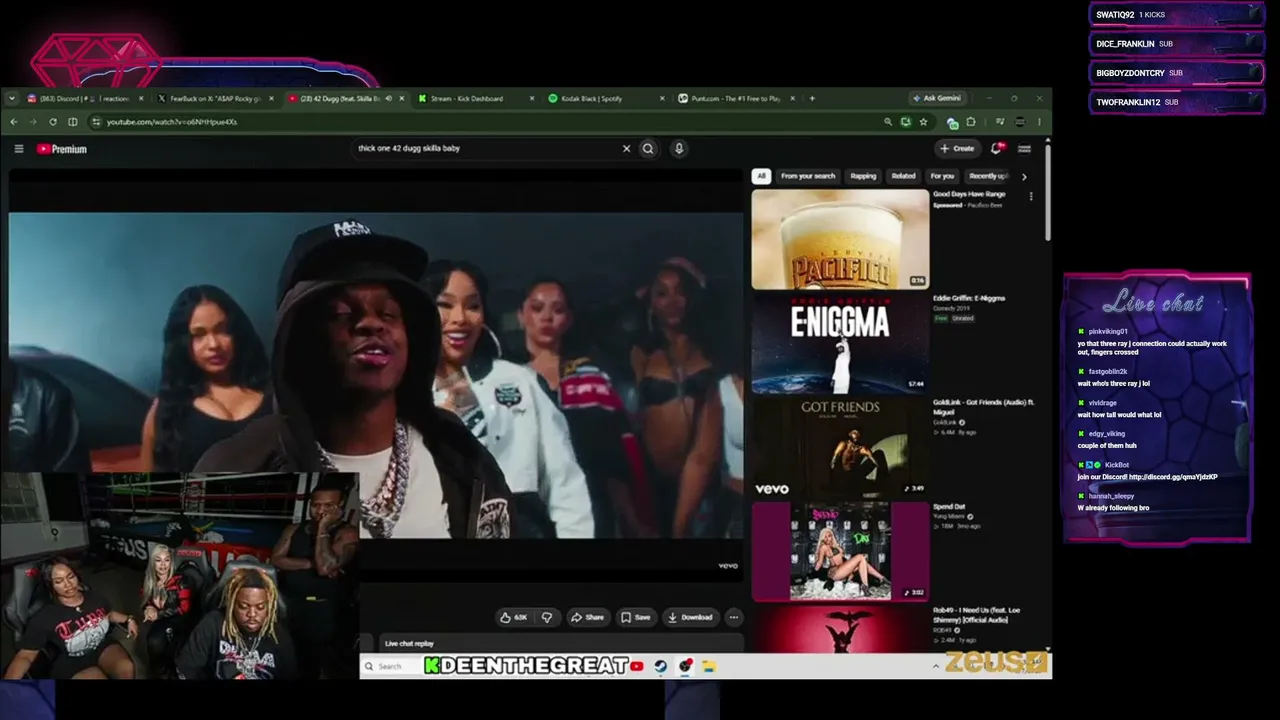Open more actions under the video
Screen dimensions: 1280x720
733,617
